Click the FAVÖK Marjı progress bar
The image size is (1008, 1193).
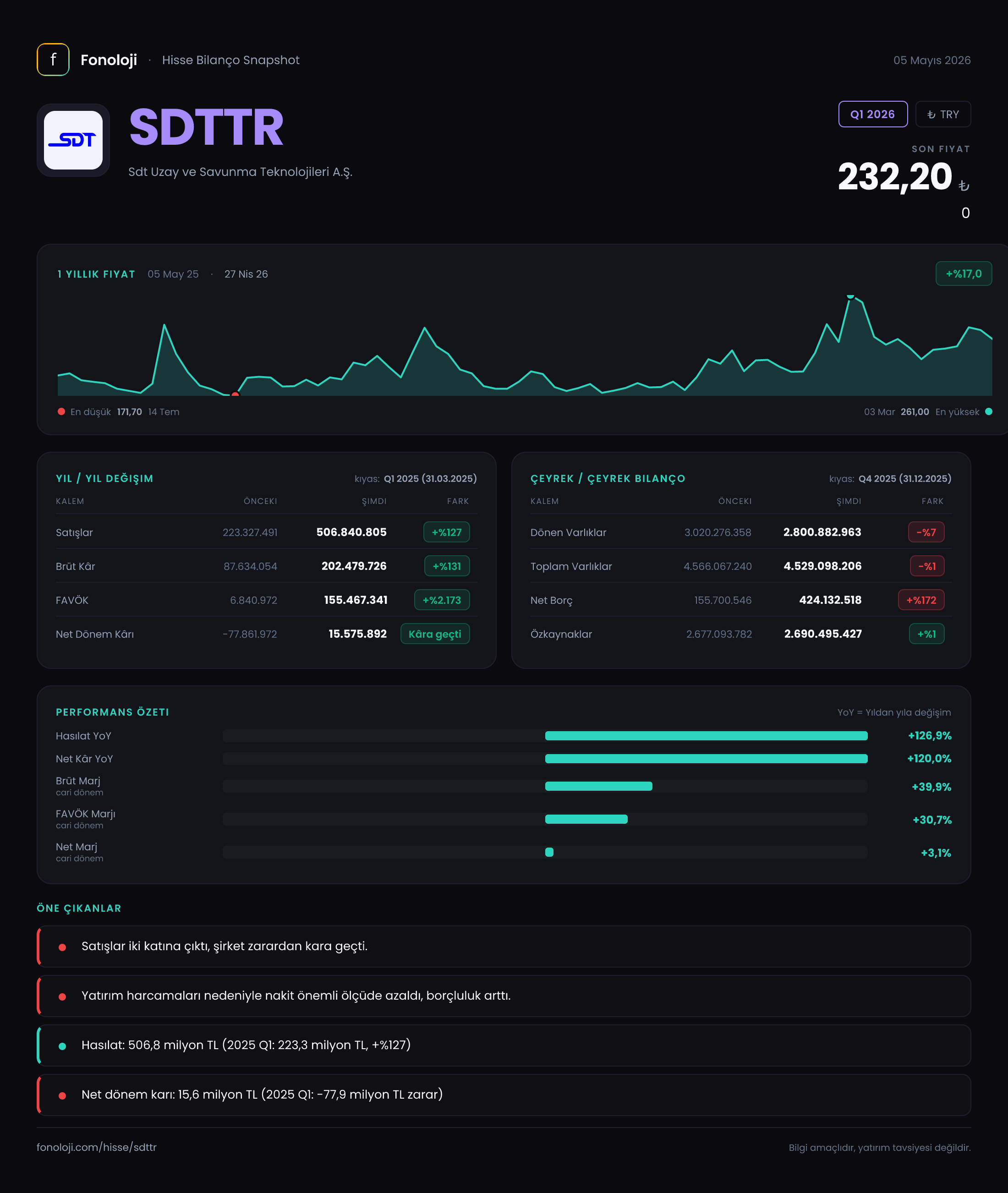tap(545, 819)
